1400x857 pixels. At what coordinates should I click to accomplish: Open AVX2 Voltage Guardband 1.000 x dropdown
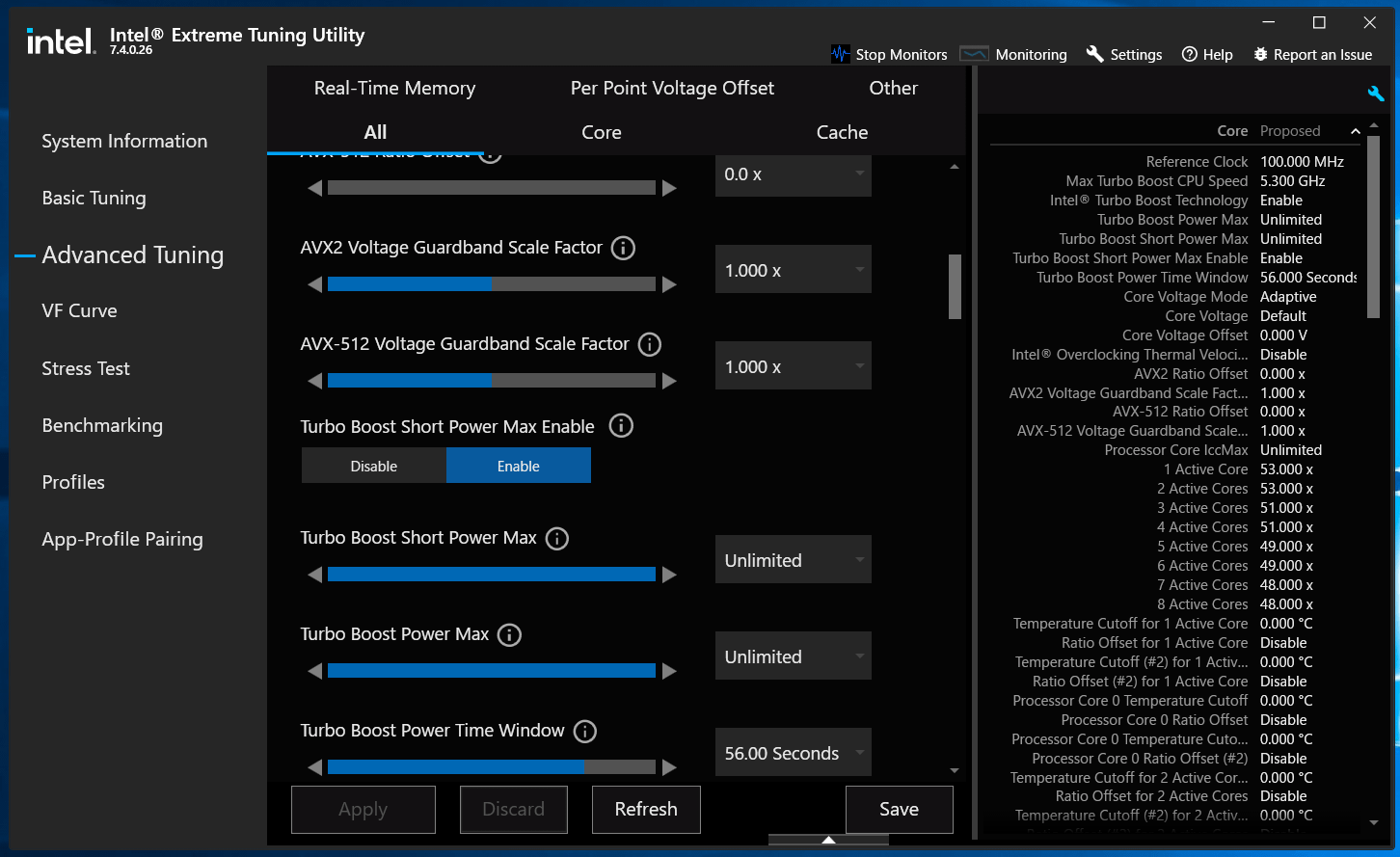(794, 270)
